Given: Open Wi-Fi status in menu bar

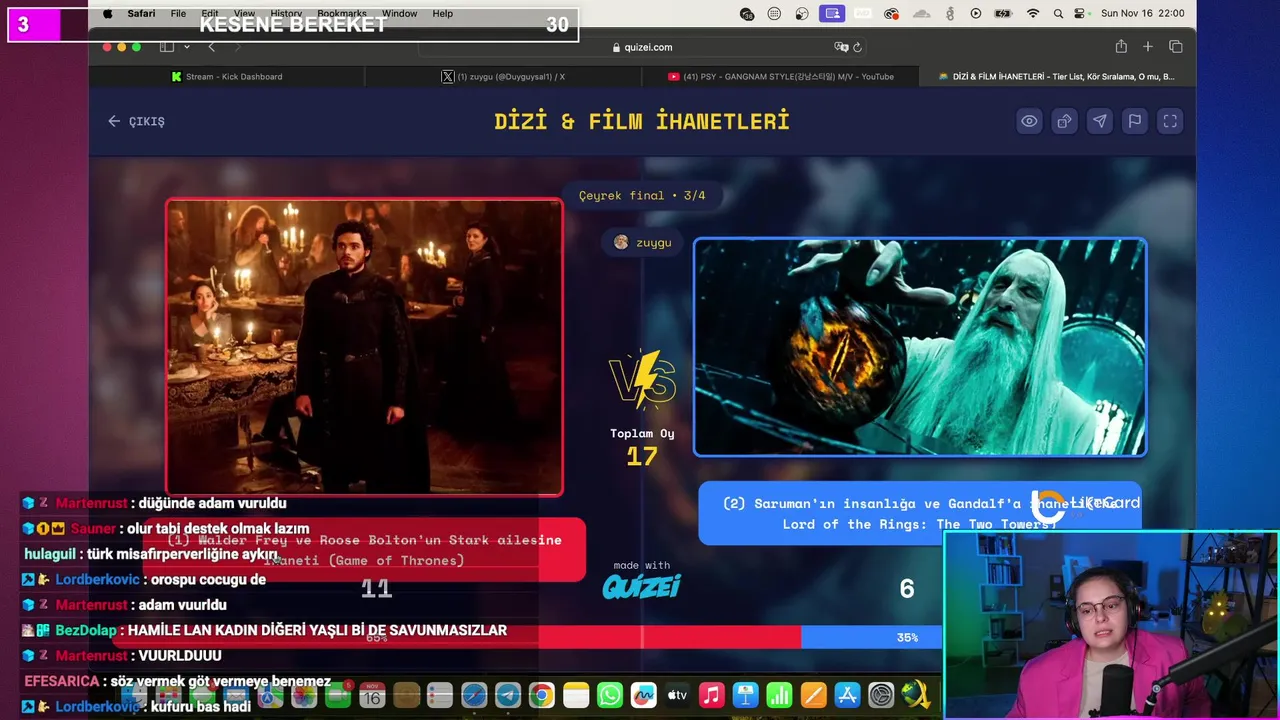Looking at the screenshot, I should click(x=1033, y=14).
